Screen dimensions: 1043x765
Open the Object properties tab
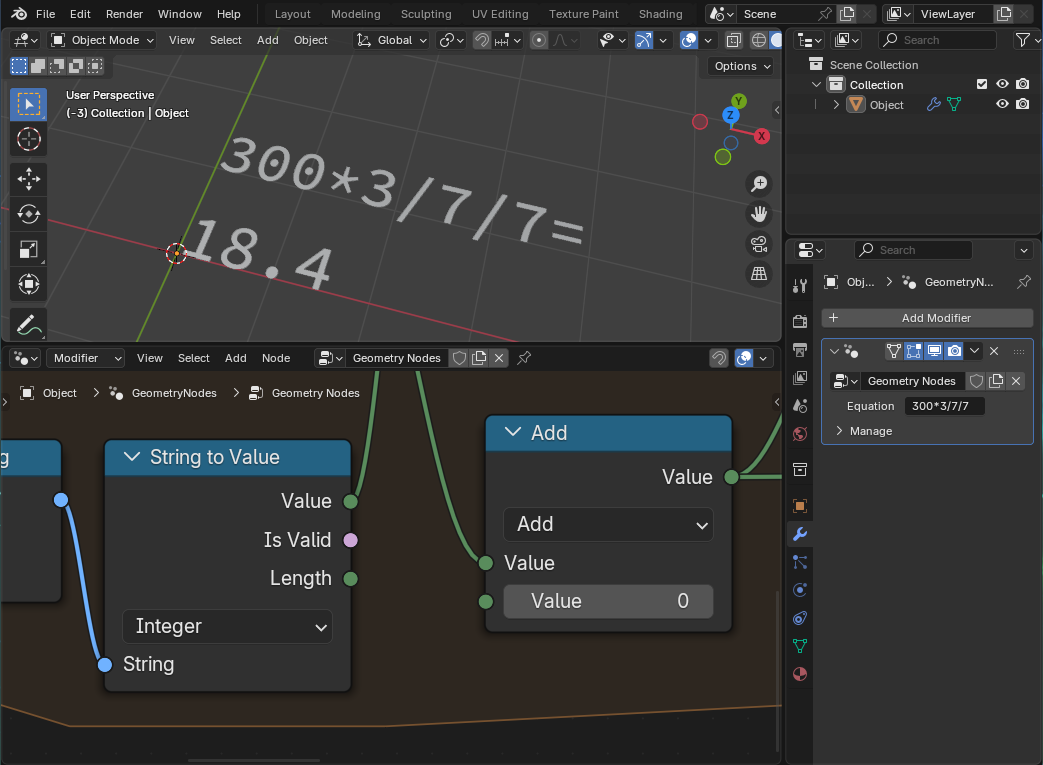point(800,506)
